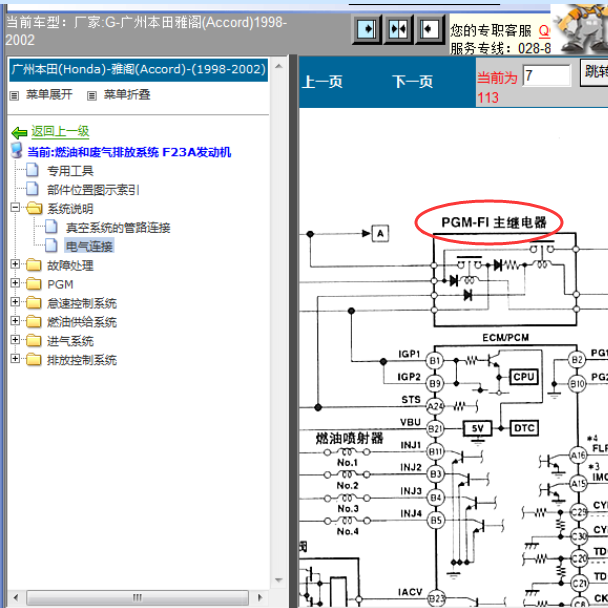
Task: Select the 怠速控制系统 folder label
Action: click(82, 303)
